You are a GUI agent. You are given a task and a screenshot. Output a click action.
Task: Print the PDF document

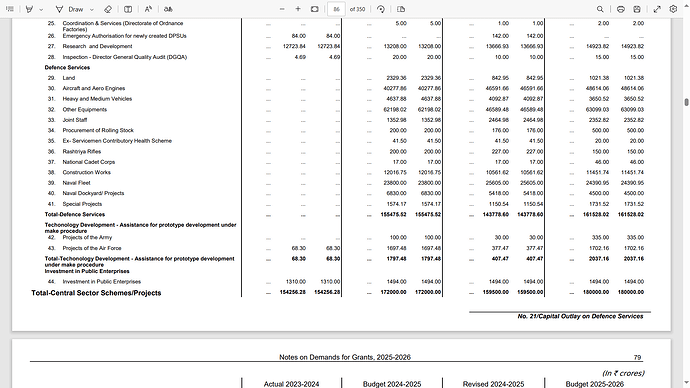click(x=620, y=9)
